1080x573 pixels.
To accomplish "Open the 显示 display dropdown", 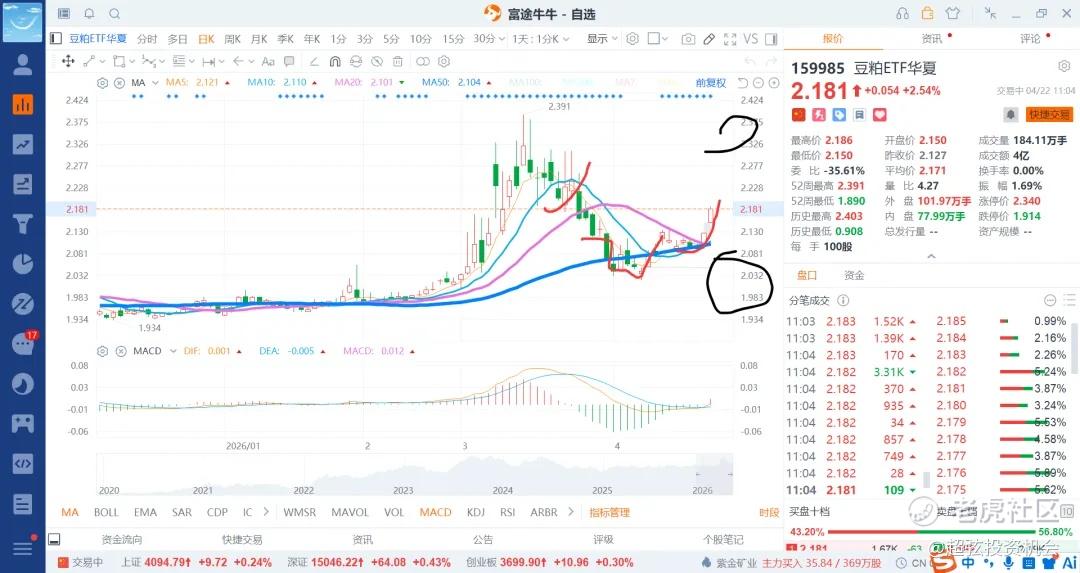I will pos(602,39).
